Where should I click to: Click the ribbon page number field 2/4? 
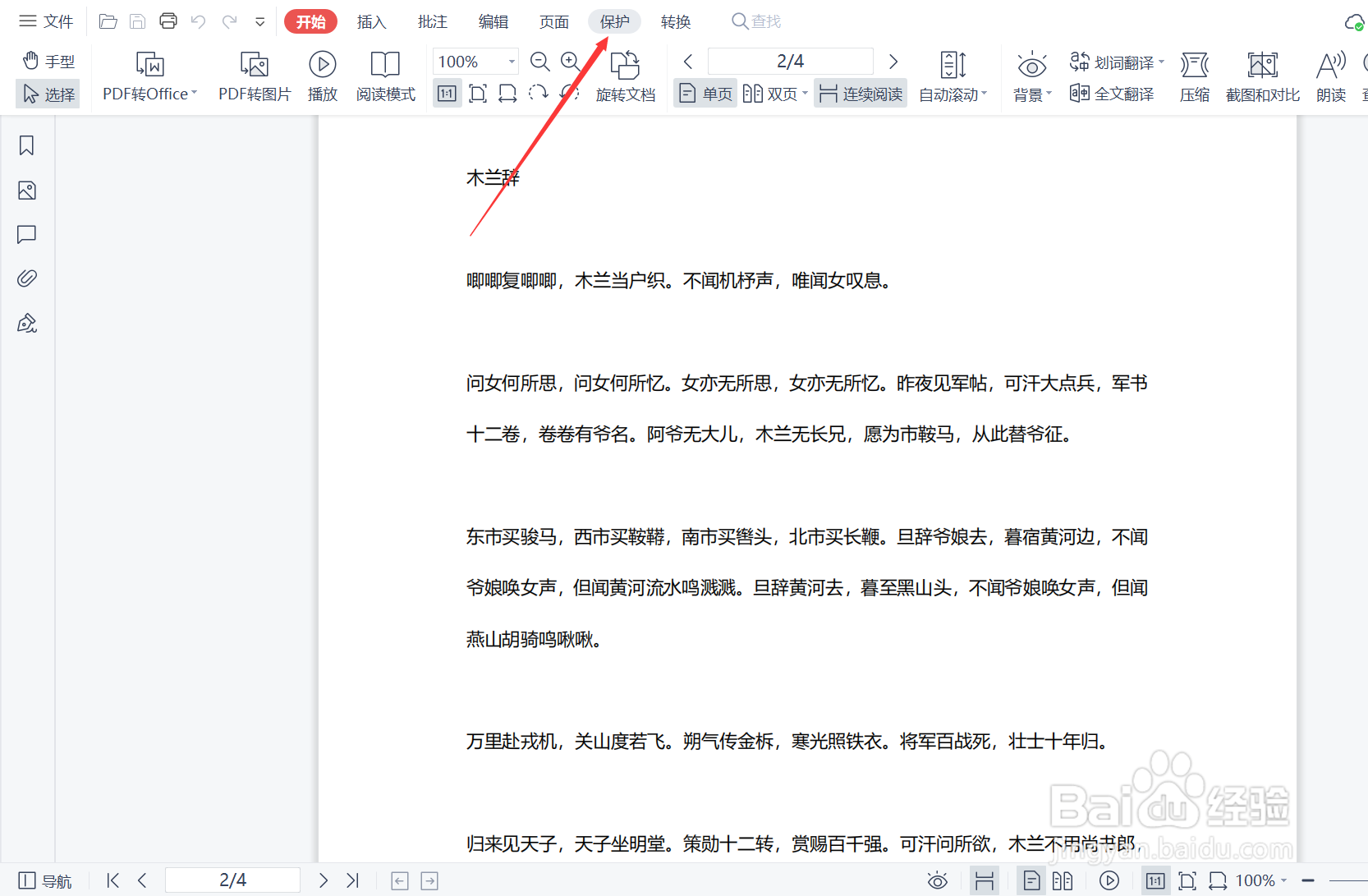click(790, 62)
